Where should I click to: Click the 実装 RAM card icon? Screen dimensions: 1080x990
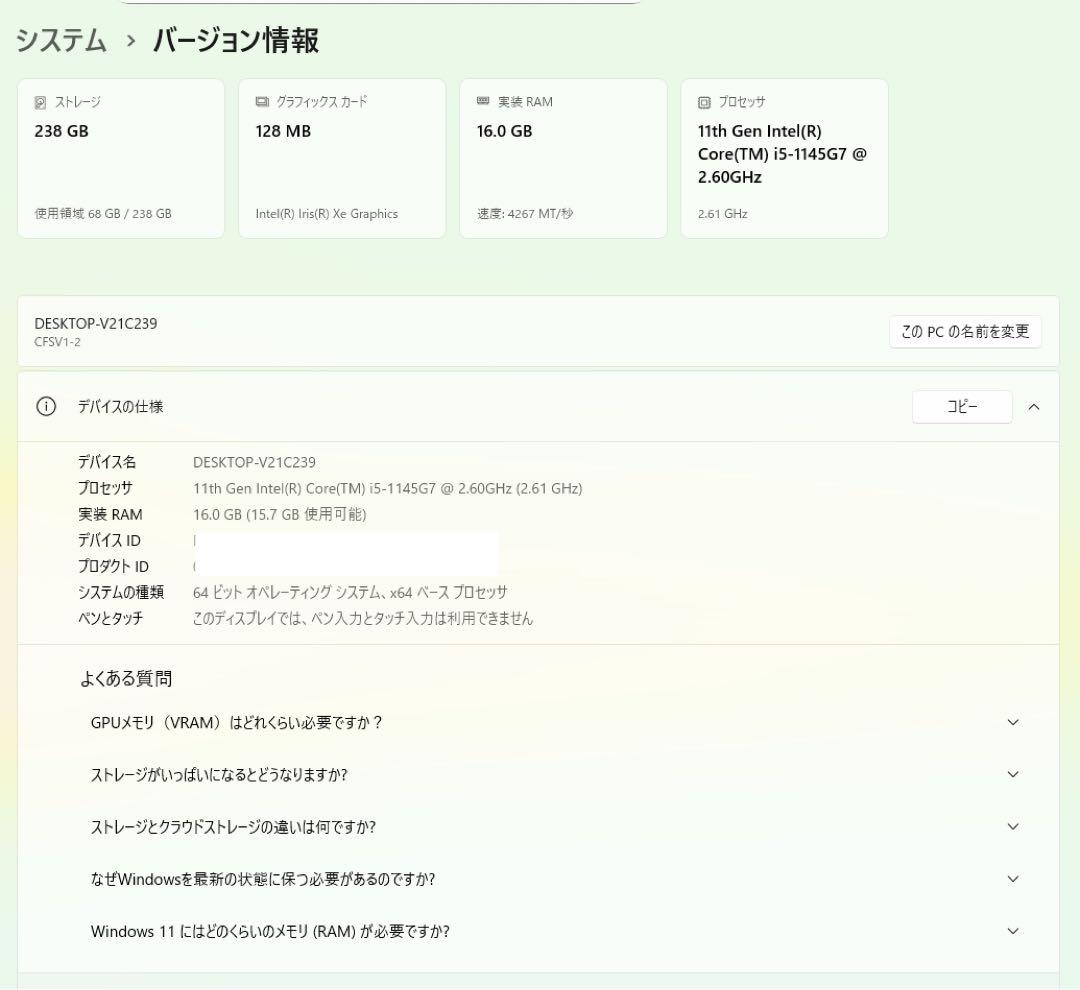tap(483, 101)
